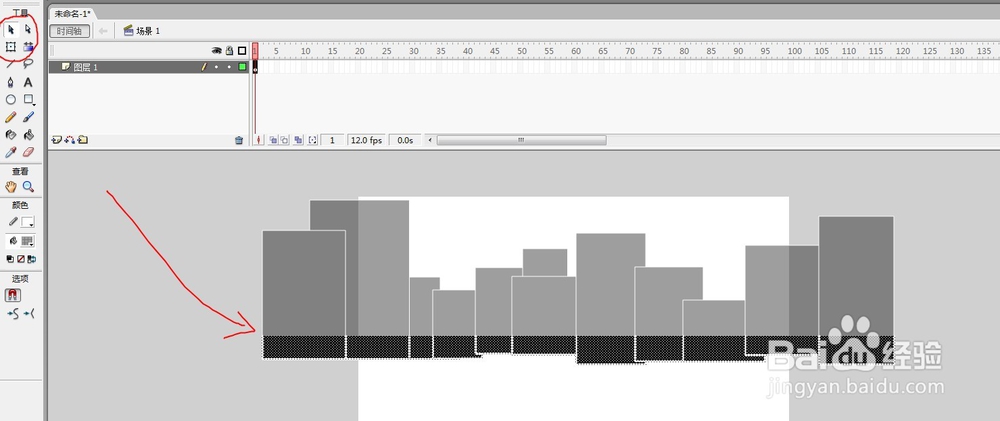Choose the Brush tool
The width and height of the screenshot is (1000, 421).
(x=28, y=117)
